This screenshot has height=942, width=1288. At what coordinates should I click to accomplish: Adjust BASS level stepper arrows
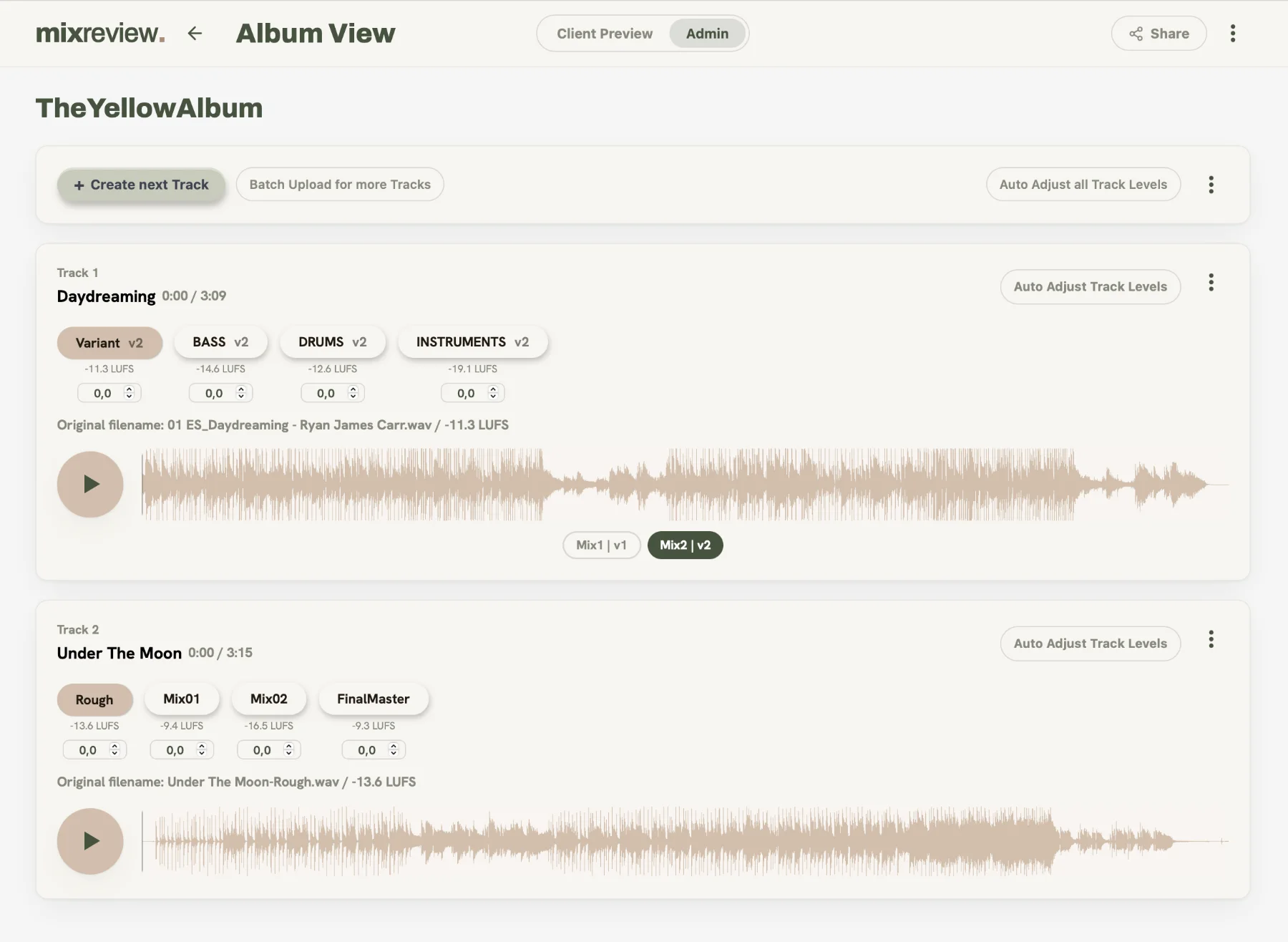pos(241,393)
